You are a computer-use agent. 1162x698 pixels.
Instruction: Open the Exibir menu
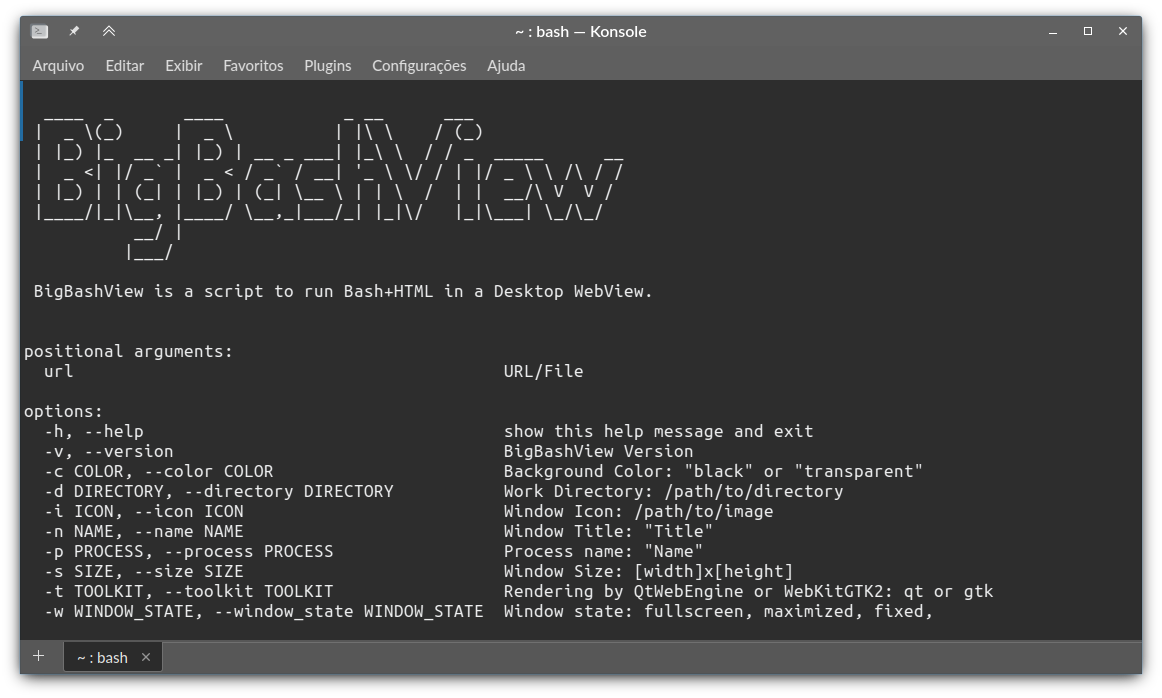click(184, 65)
